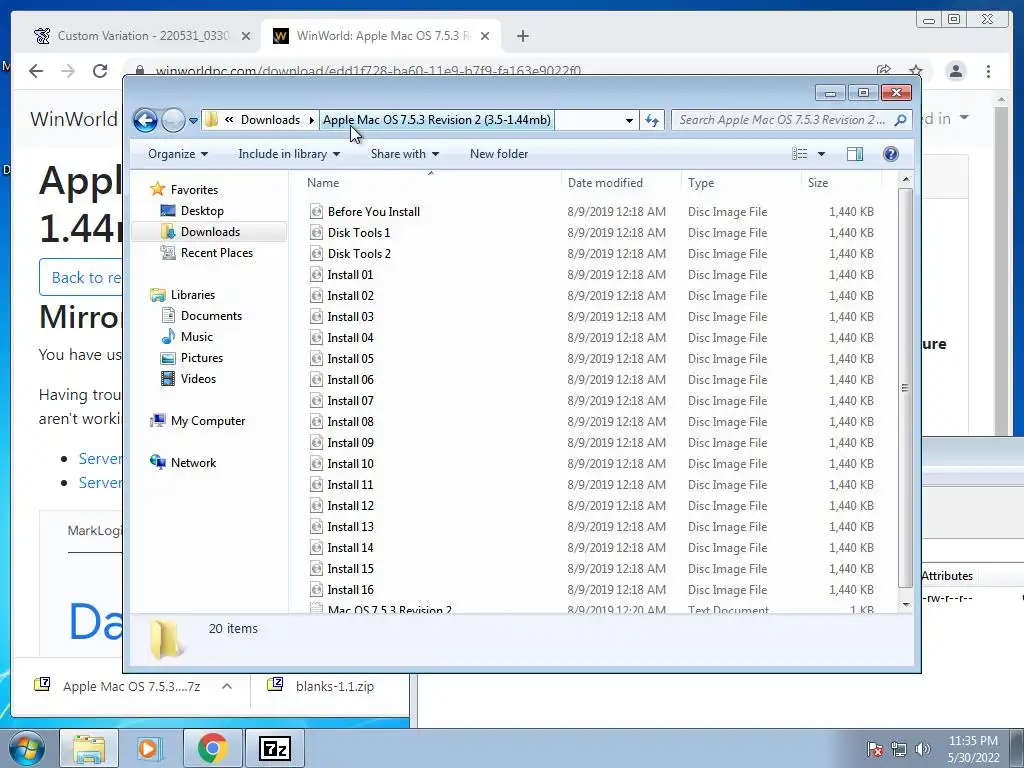Close the WinWorld Chrome tab
Viewport: 1024px width, 768px height.
[x=485, y=36]
